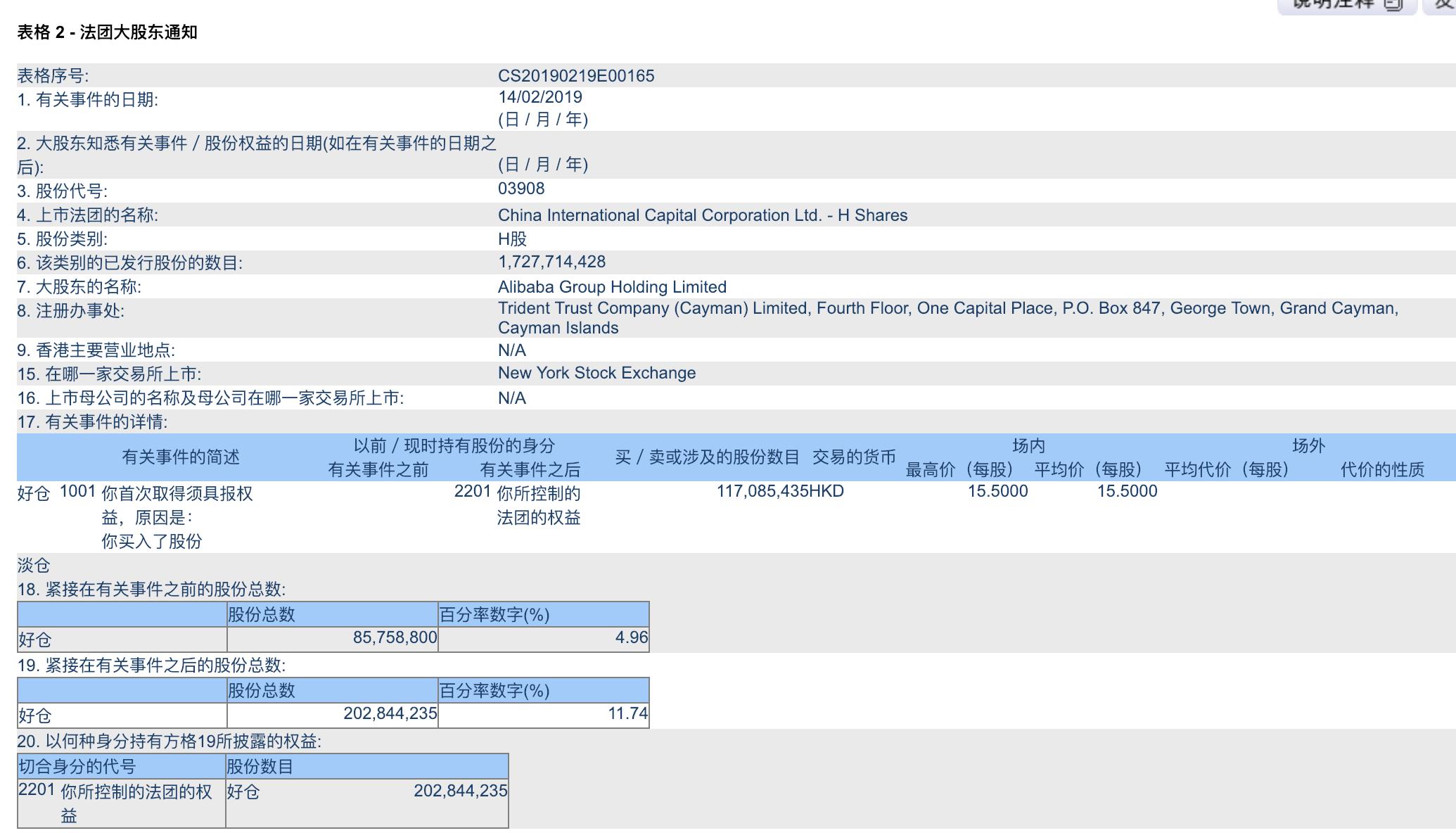Viewport: 1456px width, 833px height.
Task: Click the notes document icon beside 说明注释
Action: pos(1393,5)
